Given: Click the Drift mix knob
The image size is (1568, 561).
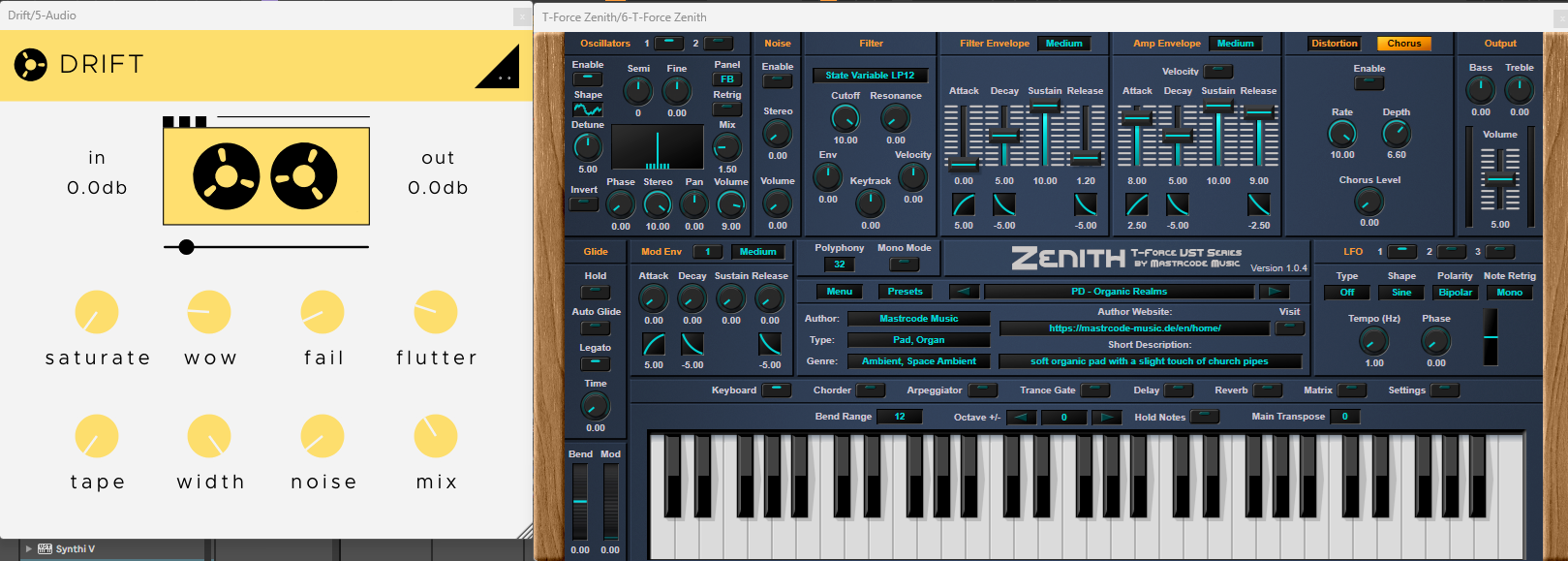Looking at the screenshot, I should point(436,436).
